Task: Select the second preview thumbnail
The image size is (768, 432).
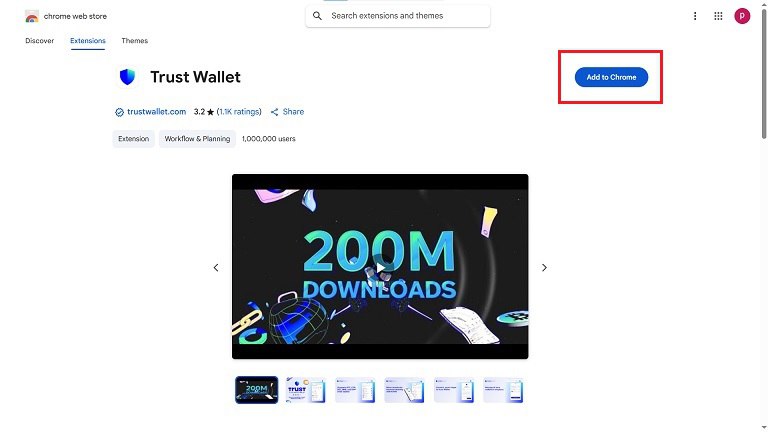Action: coord(306,390)
